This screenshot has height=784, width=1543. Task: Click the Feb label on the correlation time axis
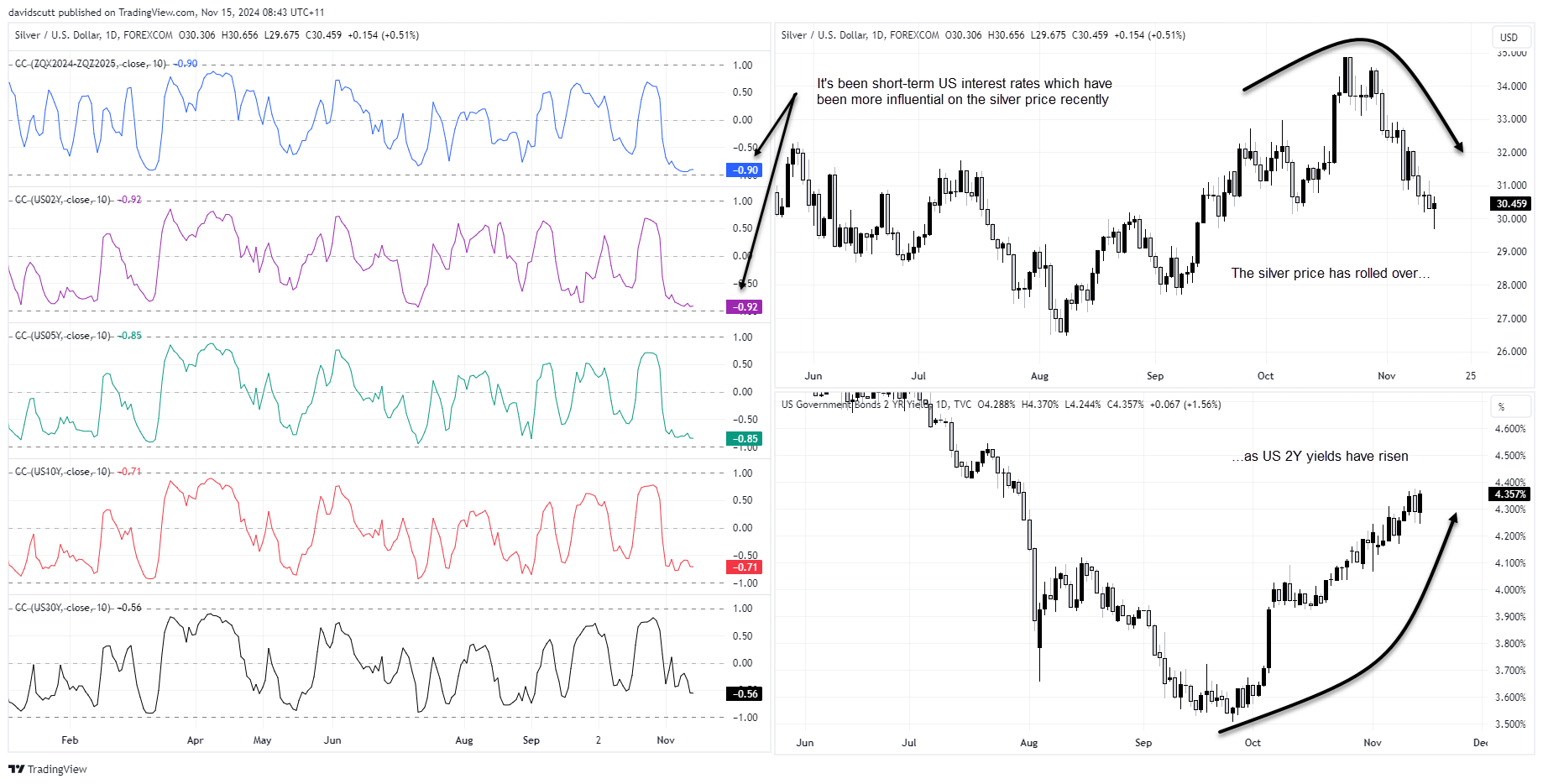pos(70,740)
